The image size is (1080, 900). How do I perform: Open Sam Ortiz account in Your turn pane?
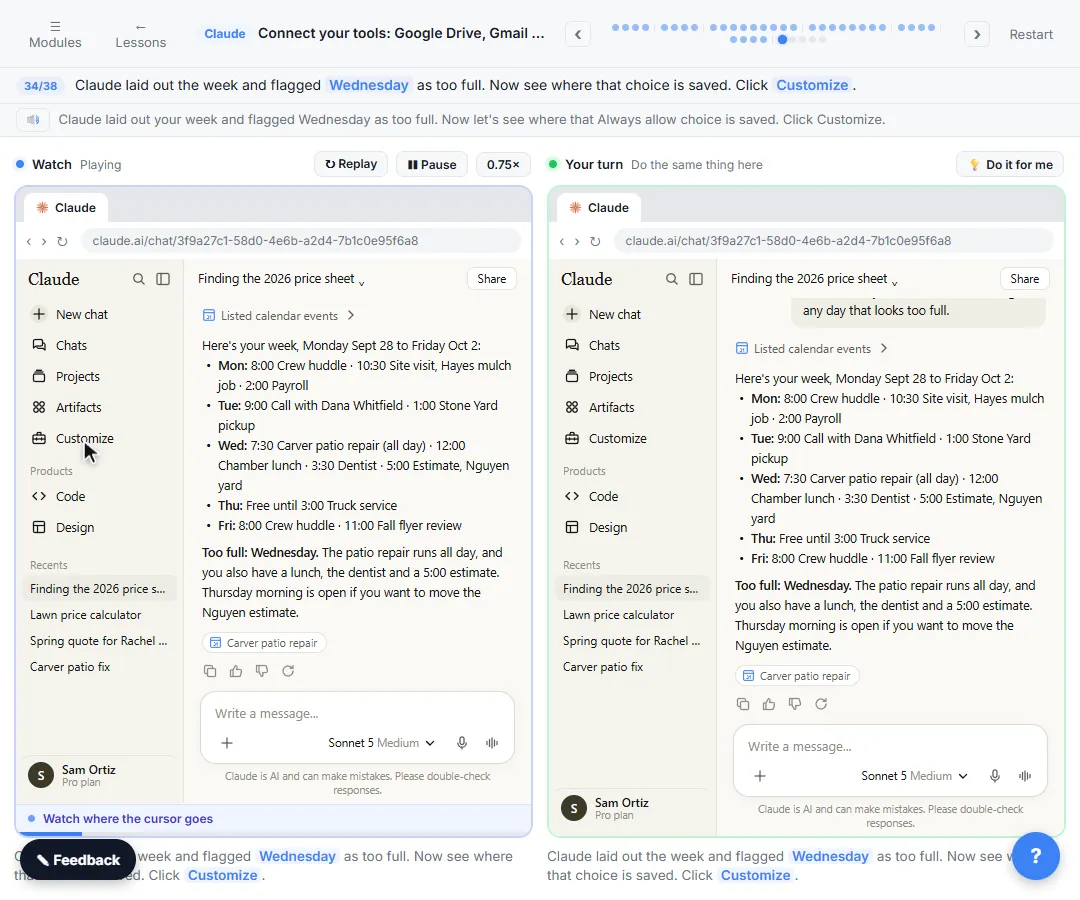tap(631, 808)
